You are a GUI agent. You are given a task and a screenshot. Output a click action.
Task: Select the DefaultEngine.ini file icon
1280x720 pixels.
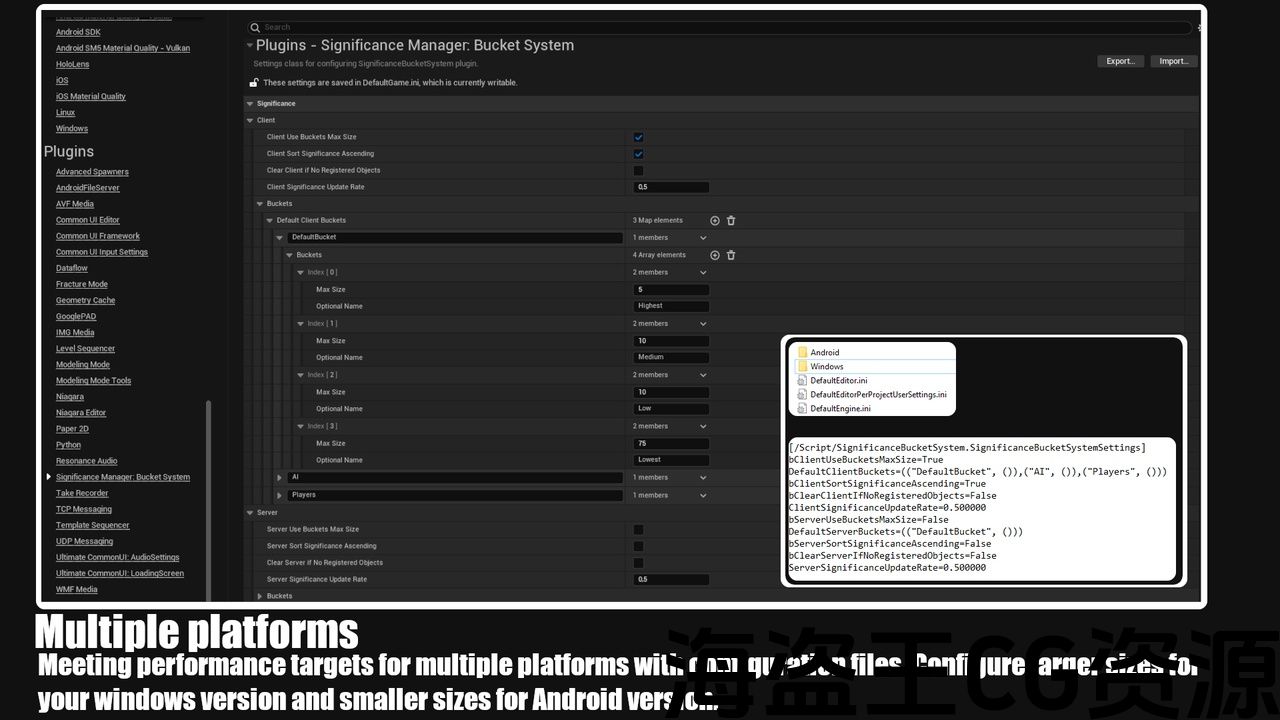pyautogui.click(x=802, y=409)
